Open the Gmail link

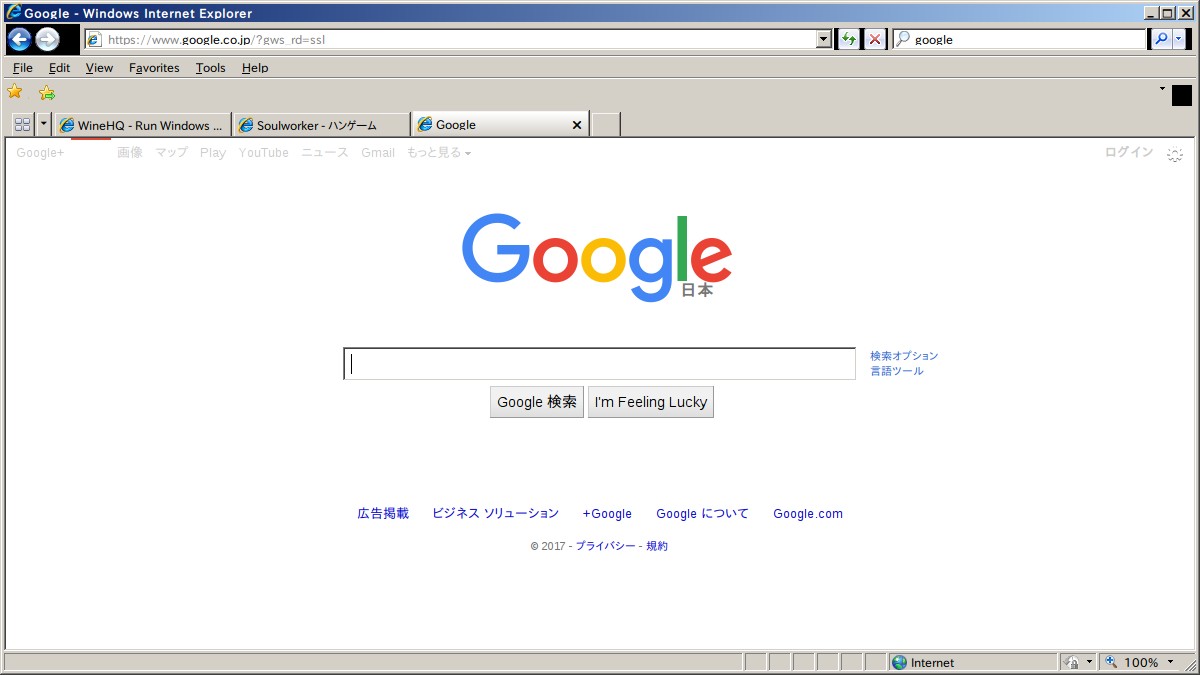click(x=378, y=153)
